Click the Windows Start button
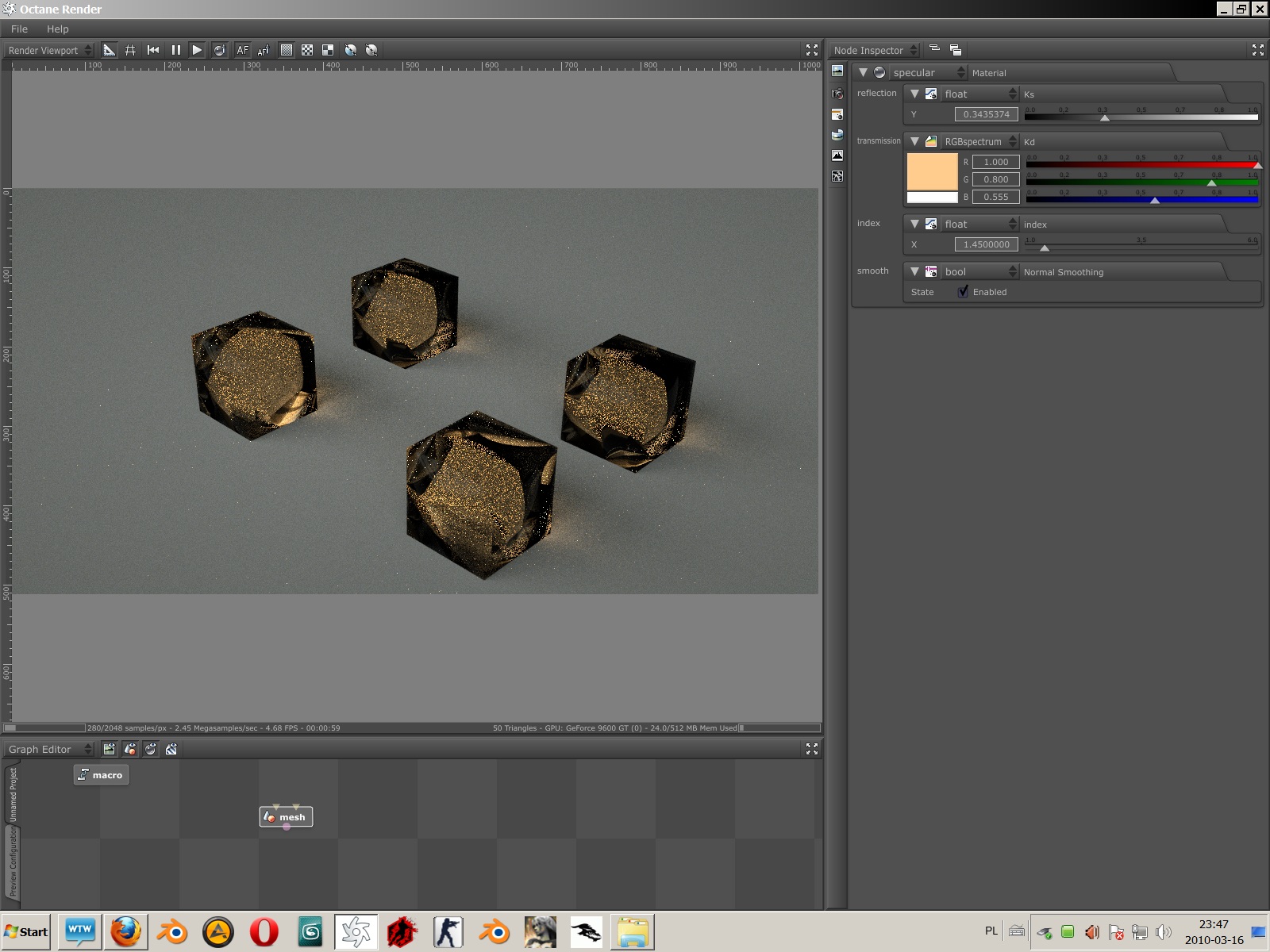This screenshot has width=1270, height=952. [x=26, y=932]
